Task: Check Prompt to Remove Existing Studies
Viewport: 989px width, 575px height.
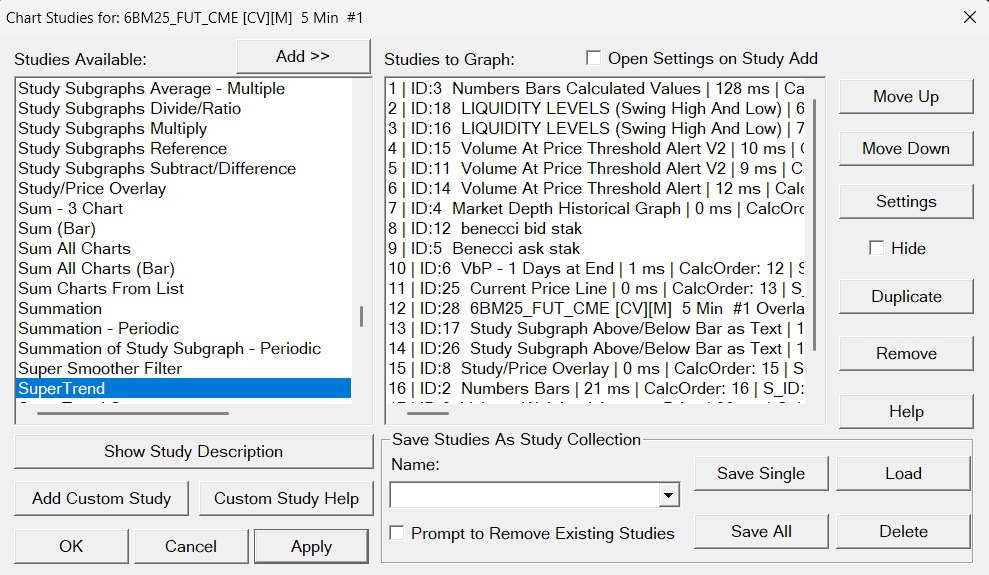Action: (x=398, y=533)
